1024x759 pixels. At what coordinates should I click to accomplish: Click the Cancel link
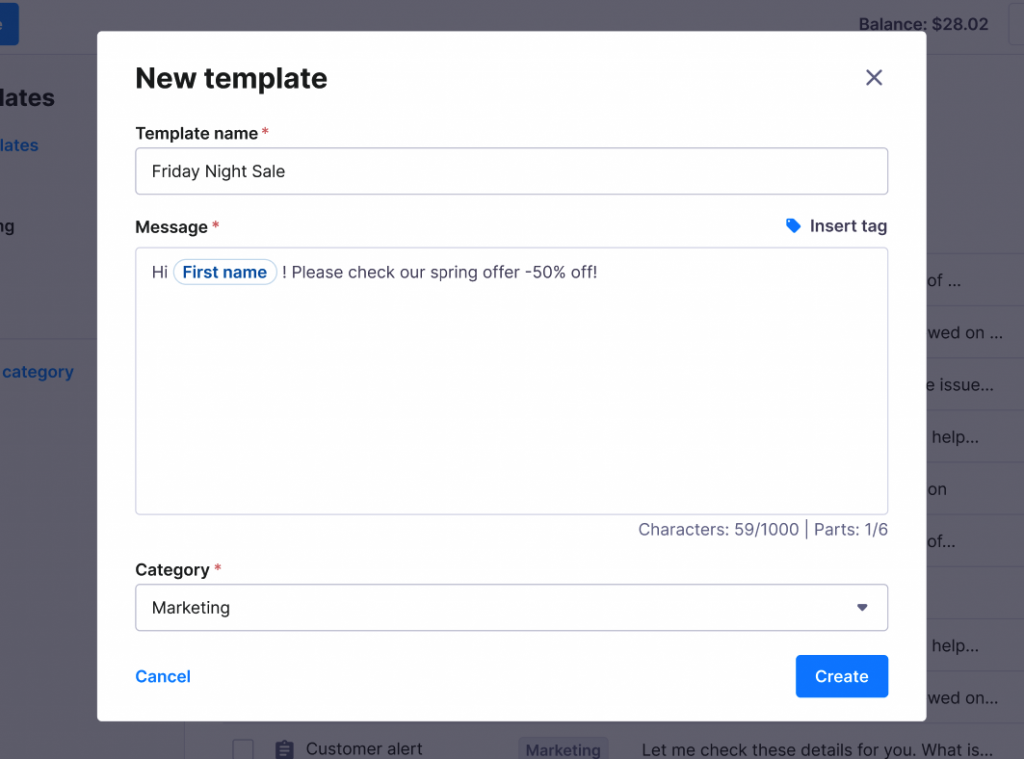pyautogui.click(x=163, y=677)
